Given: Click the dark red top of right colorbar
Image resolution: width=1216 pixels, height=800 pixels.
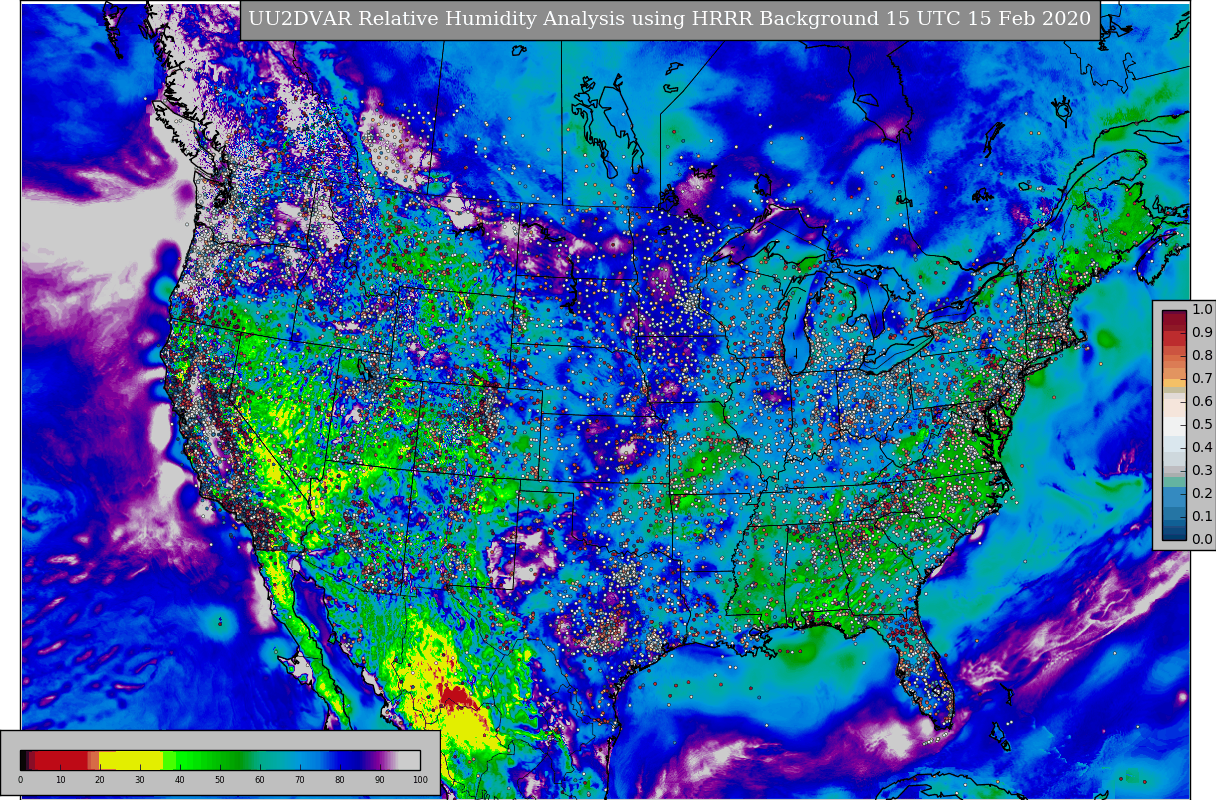Looking at the screenshot, I should (1174, 321).
